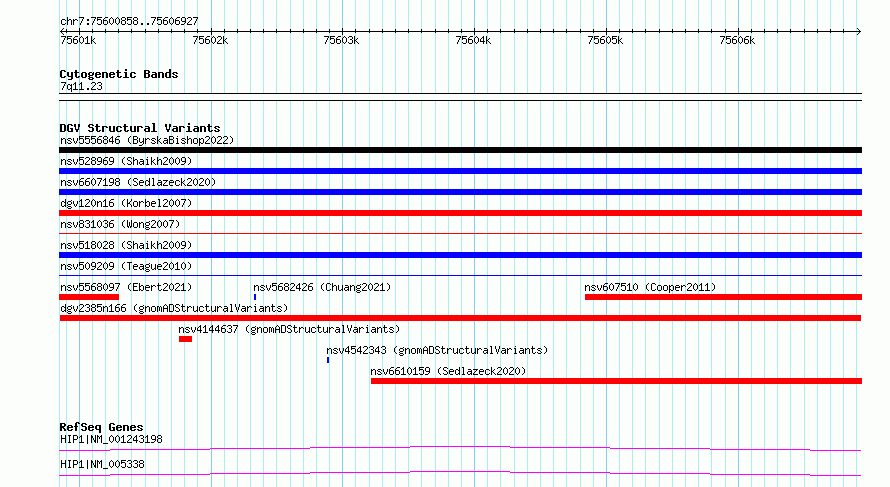Open nsv4144637 (gnomADStructuralVariants) label
Screen dimensions: 890x487
point(289,329)
